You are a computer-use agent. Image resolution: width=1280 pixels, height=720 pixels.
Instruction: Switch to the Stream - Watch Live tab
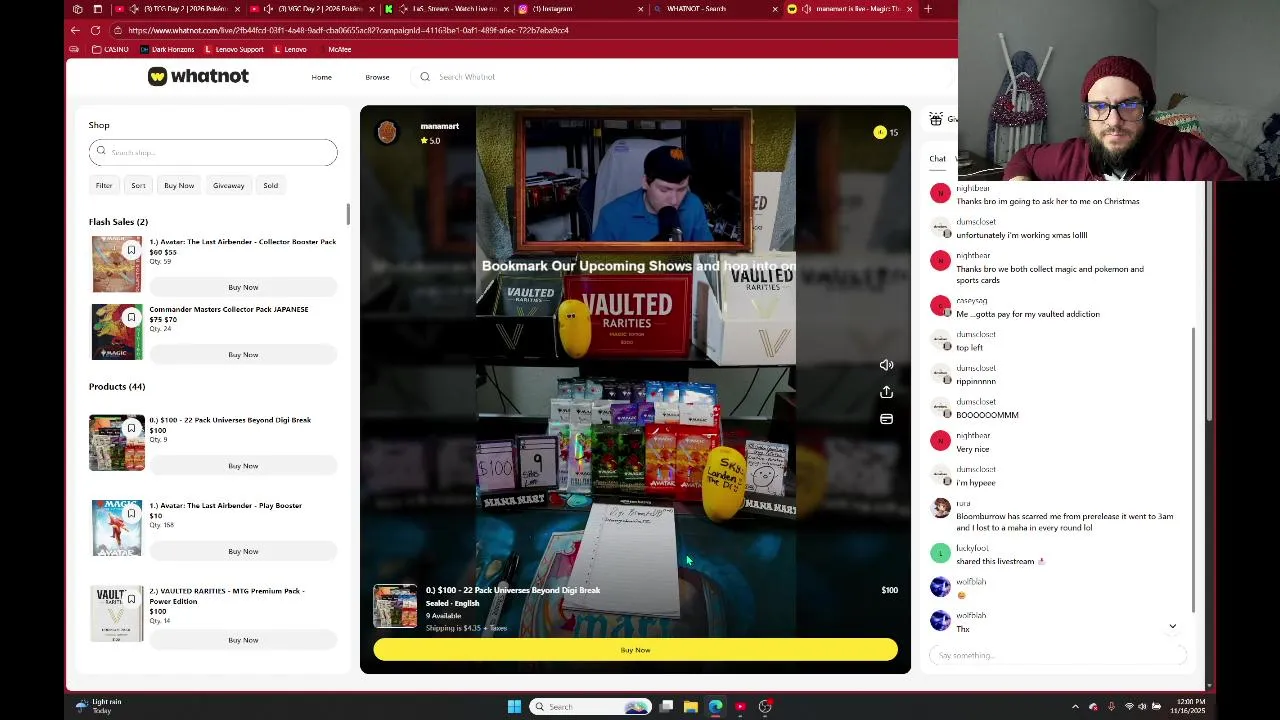[x=448, y=9]
